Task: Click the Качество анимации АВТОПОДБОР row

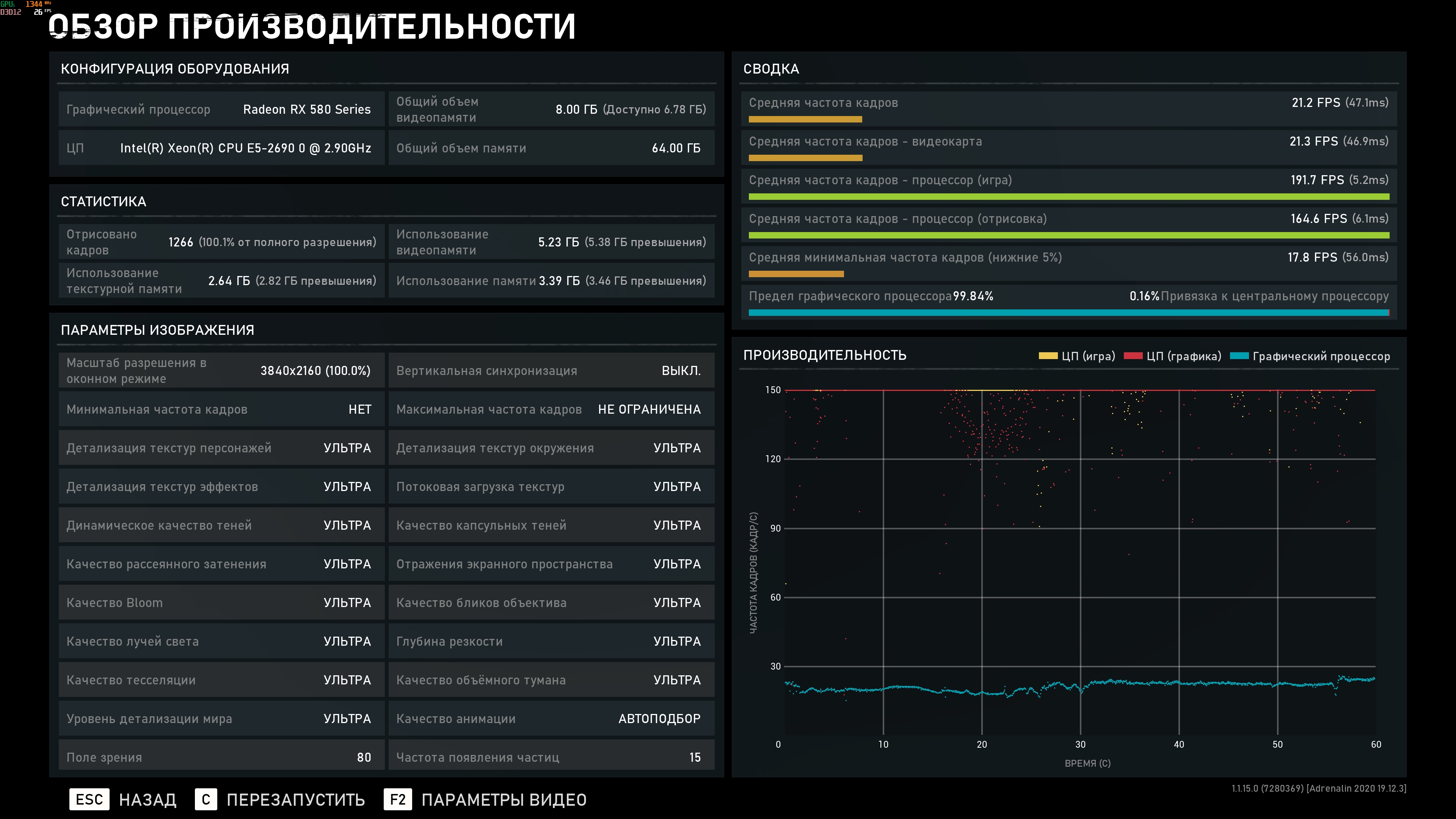Action: [x=551, y=719]
